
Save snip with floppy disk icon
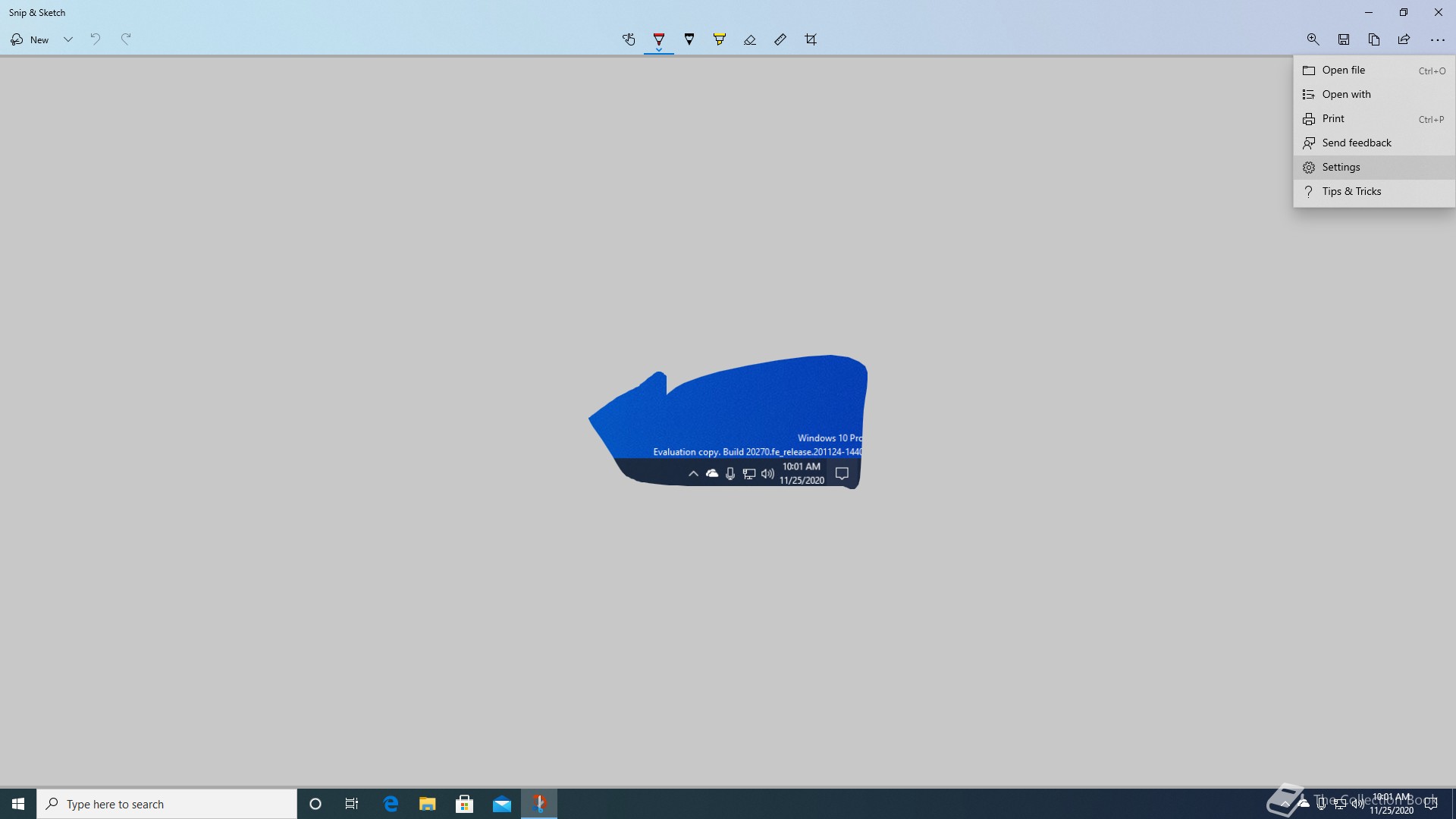1344,39
